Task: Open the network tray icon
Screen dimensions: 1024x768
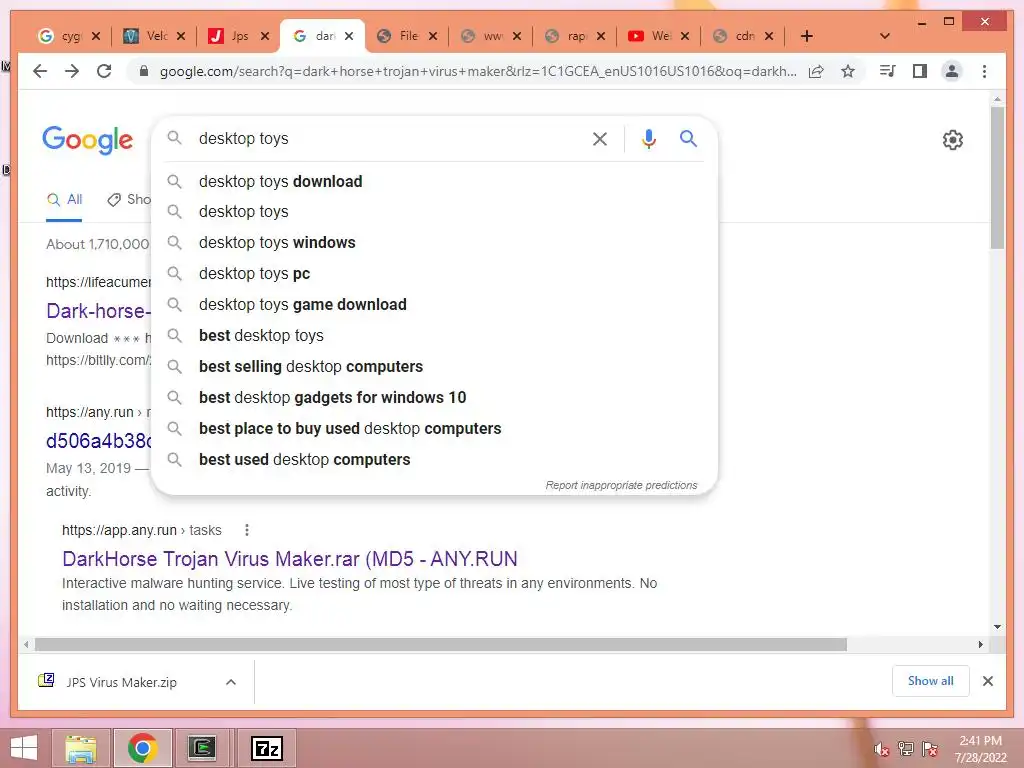Action: pyautogui.click(x=906, y=749)
